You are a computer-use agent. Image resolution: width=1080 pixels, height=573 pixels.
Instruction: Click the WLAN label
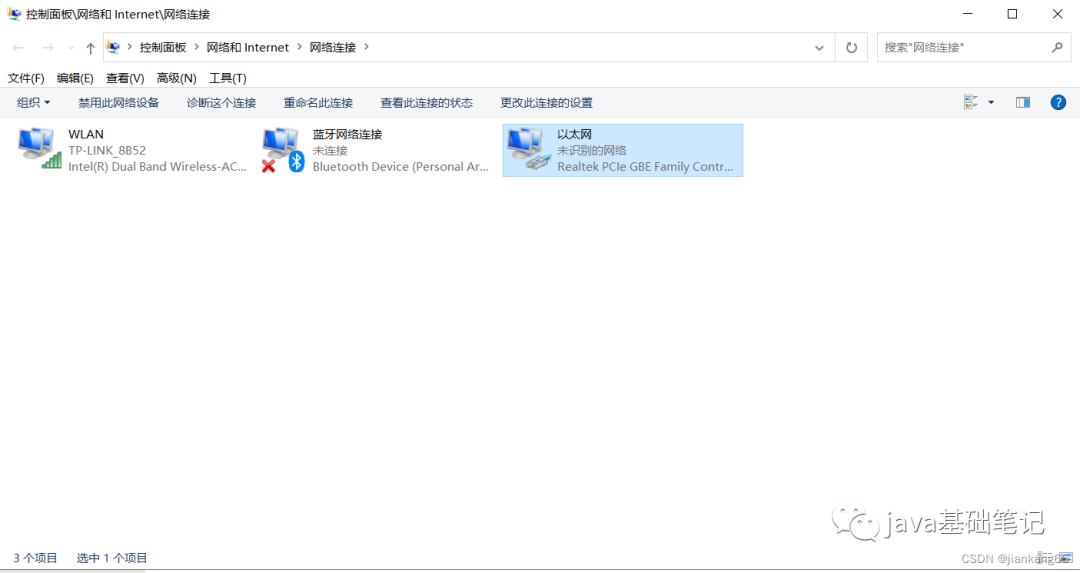click(x=86, y=134)
